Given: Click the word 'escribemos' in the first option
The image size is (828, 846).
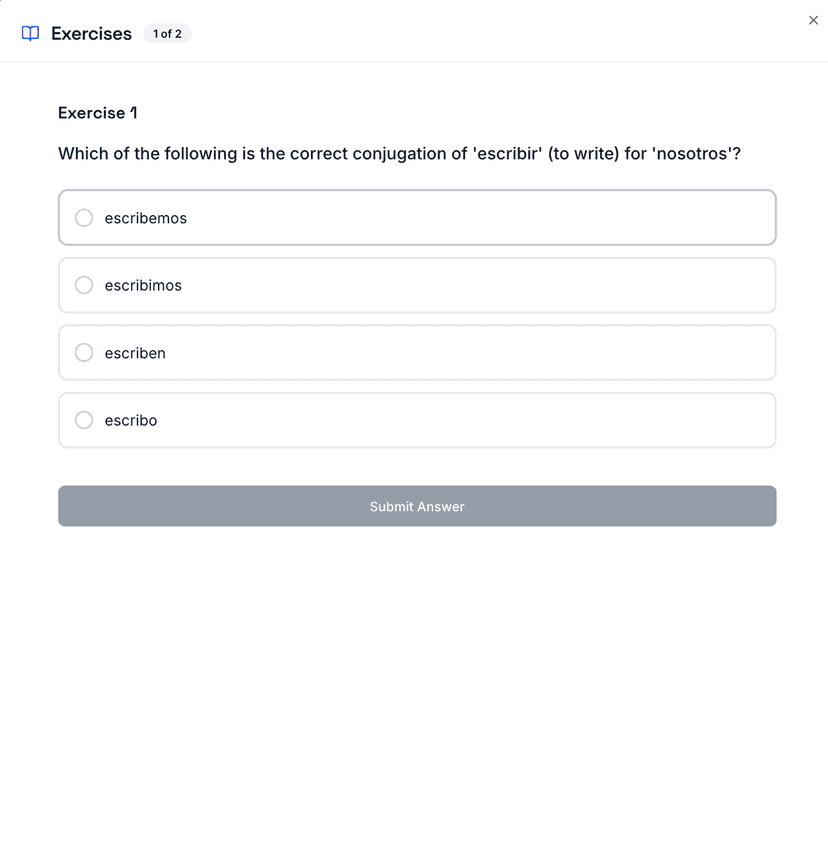Looking at the screenshot, I should coord(146,218).
